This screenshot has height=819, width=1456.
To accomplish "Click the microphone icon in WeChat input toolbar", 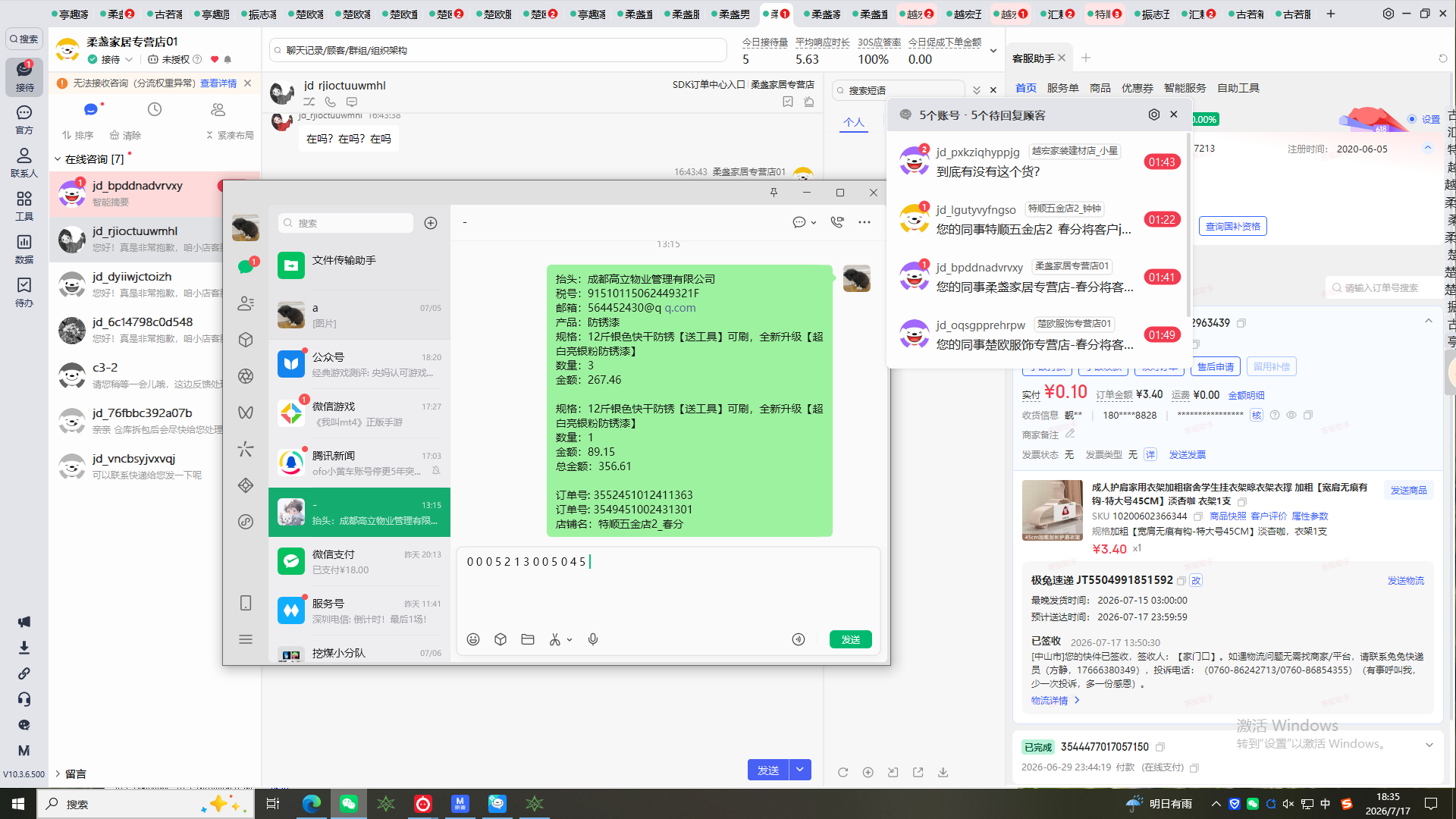I will pos(593,639).
